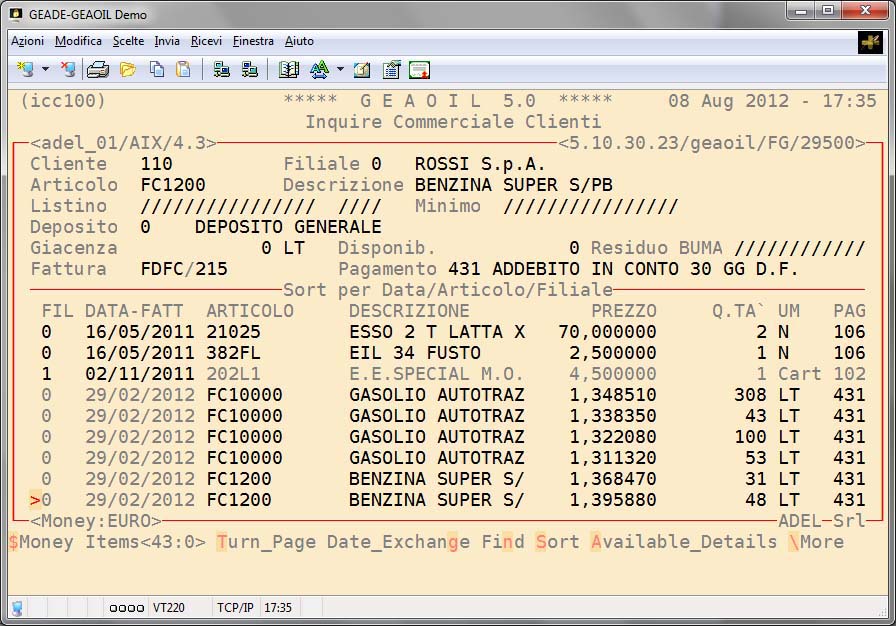Image resolution: width=896 pixels, height=626 pixels.
Task: Click the Sort command in bottom bar
Action: (x=556, y=542)
